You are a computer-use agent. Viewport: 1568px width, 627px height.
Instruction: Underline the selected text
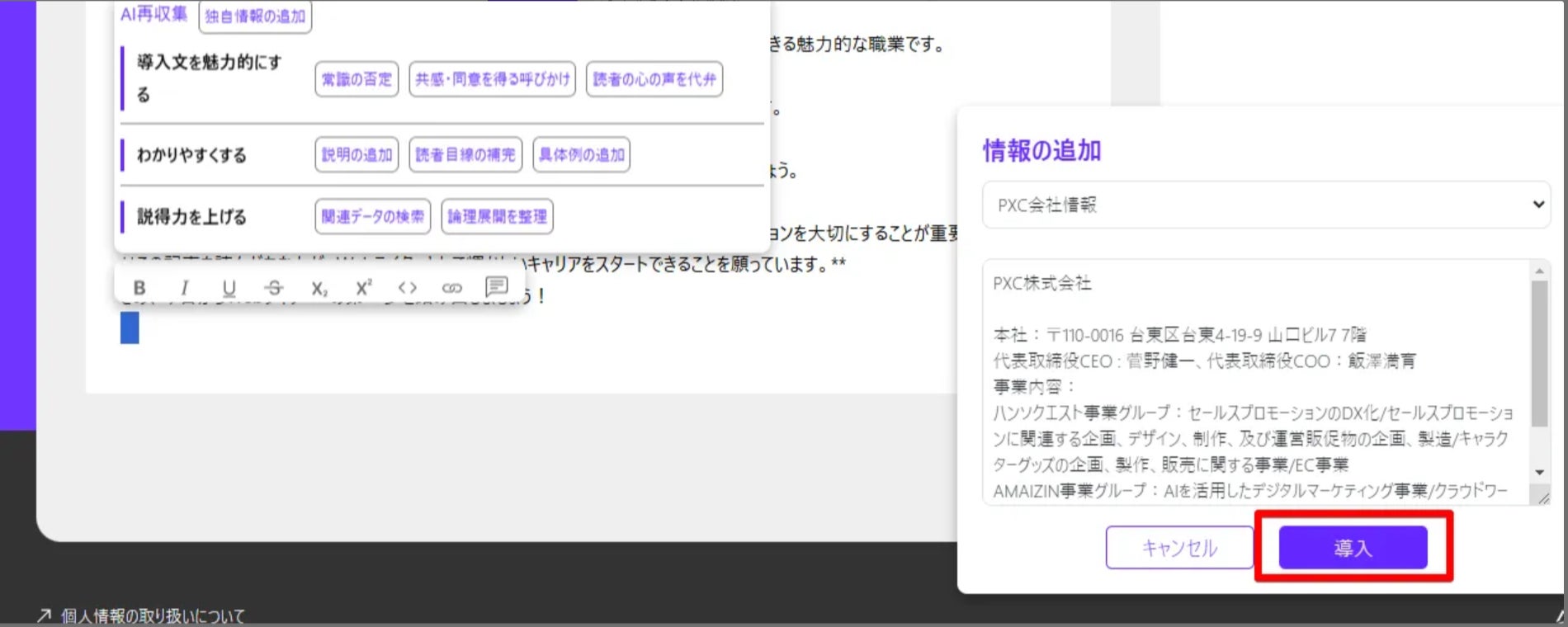[229, 288]
